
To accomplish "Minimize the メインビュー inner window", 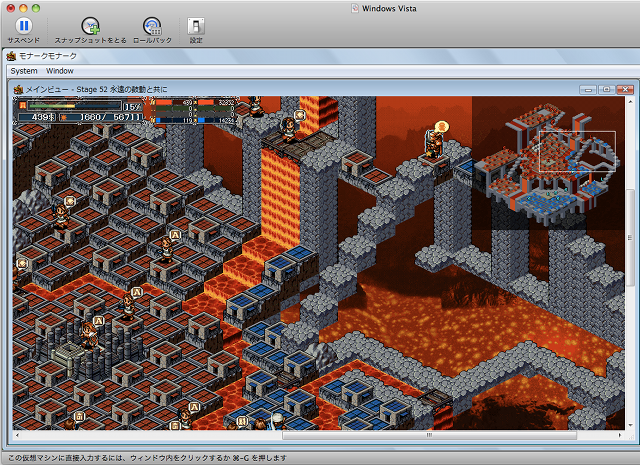I will point(587,89).
